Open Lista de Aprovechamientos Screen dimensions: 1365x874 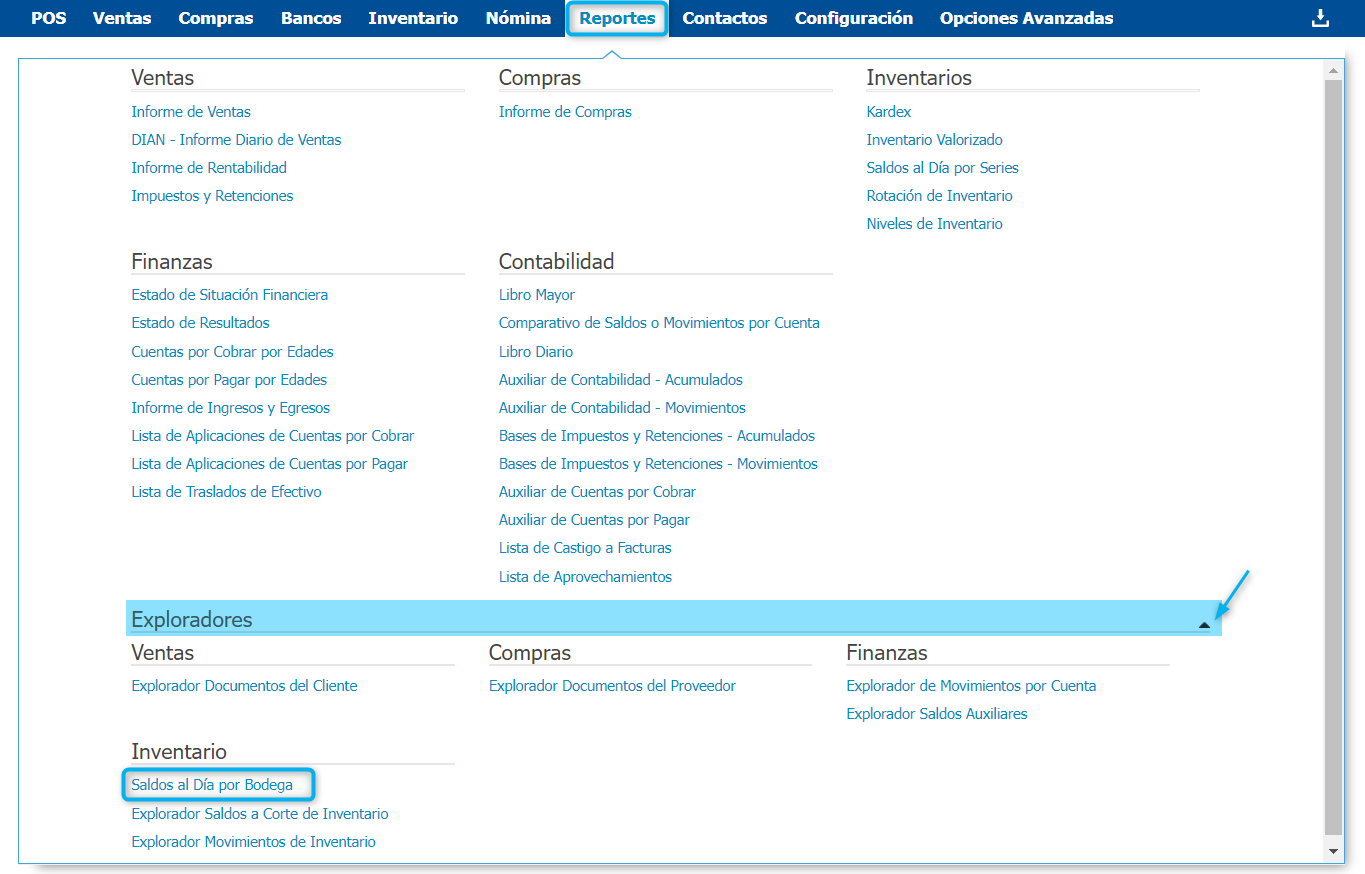(585, 577)
